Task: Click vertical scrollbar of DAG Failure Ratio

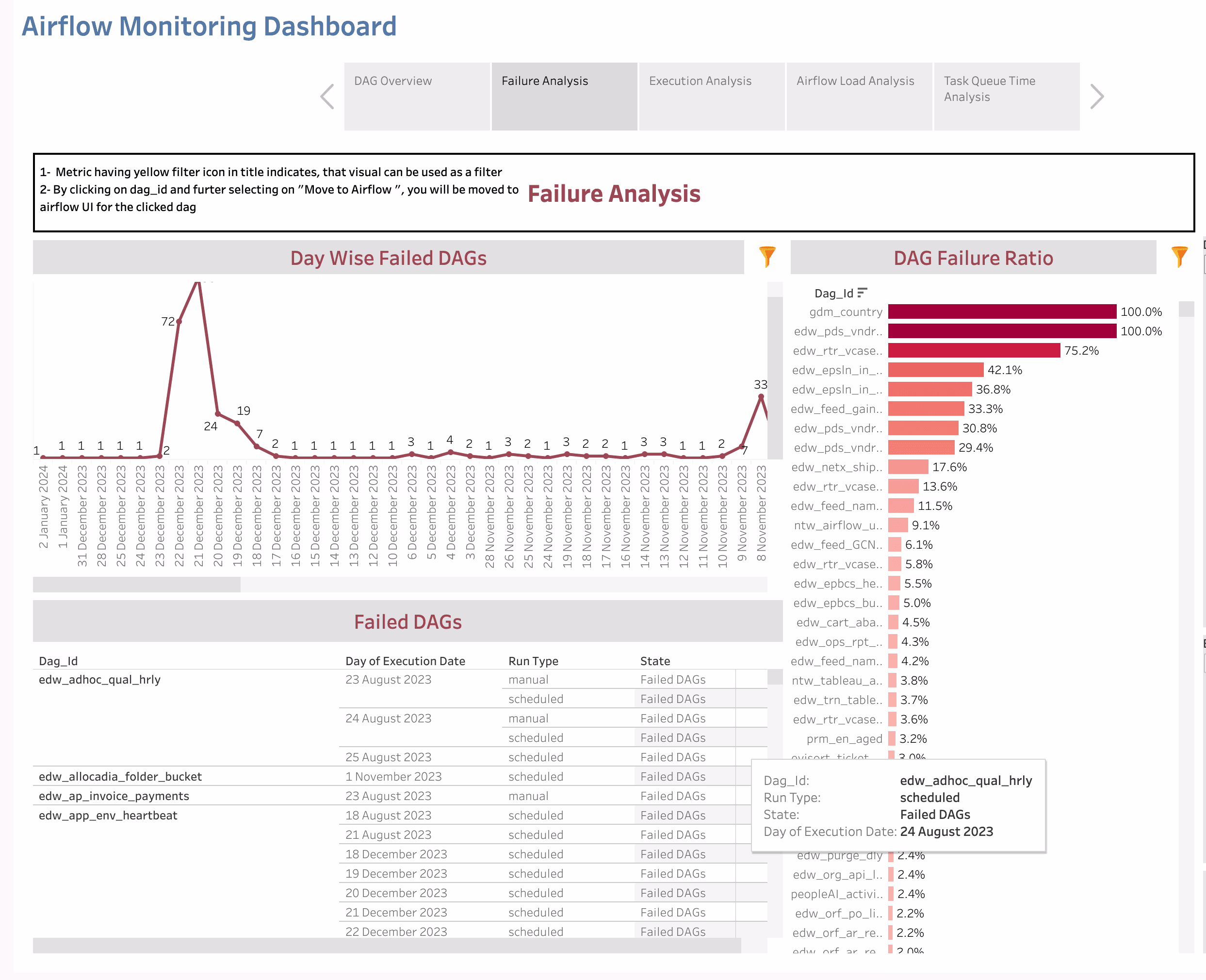Action: coord(1186,310)
